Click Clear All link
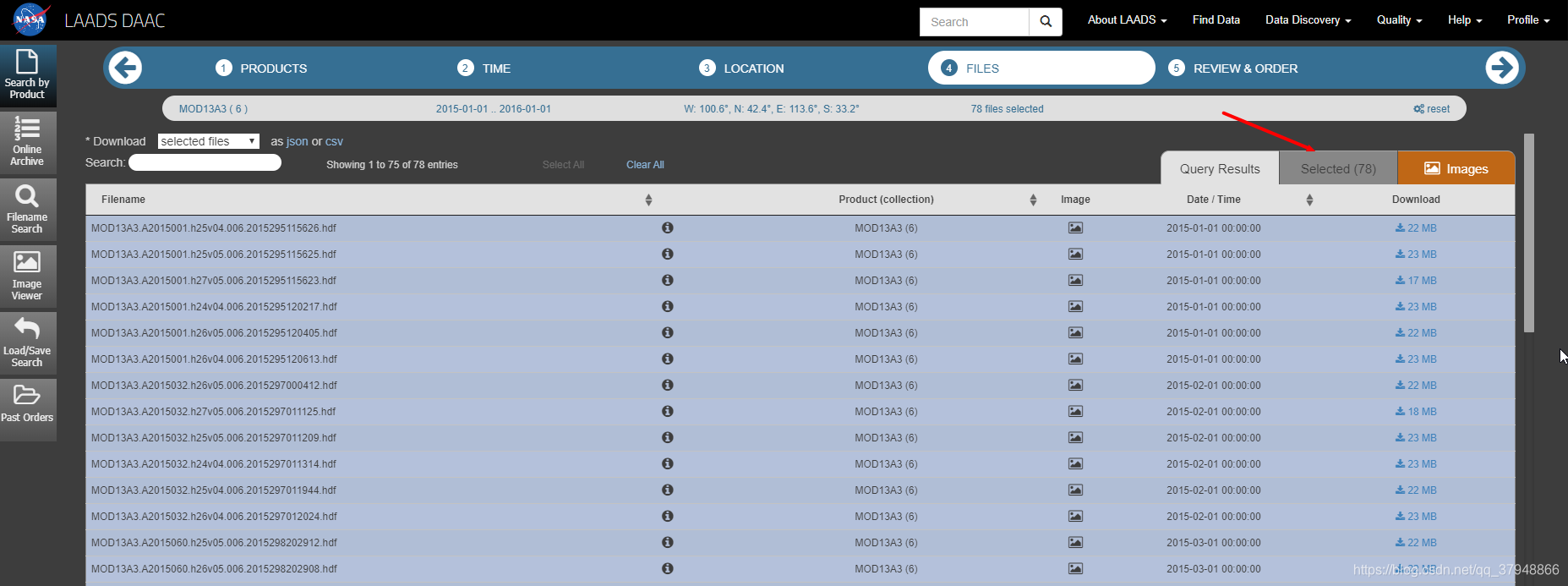 (x=645, y=165)
